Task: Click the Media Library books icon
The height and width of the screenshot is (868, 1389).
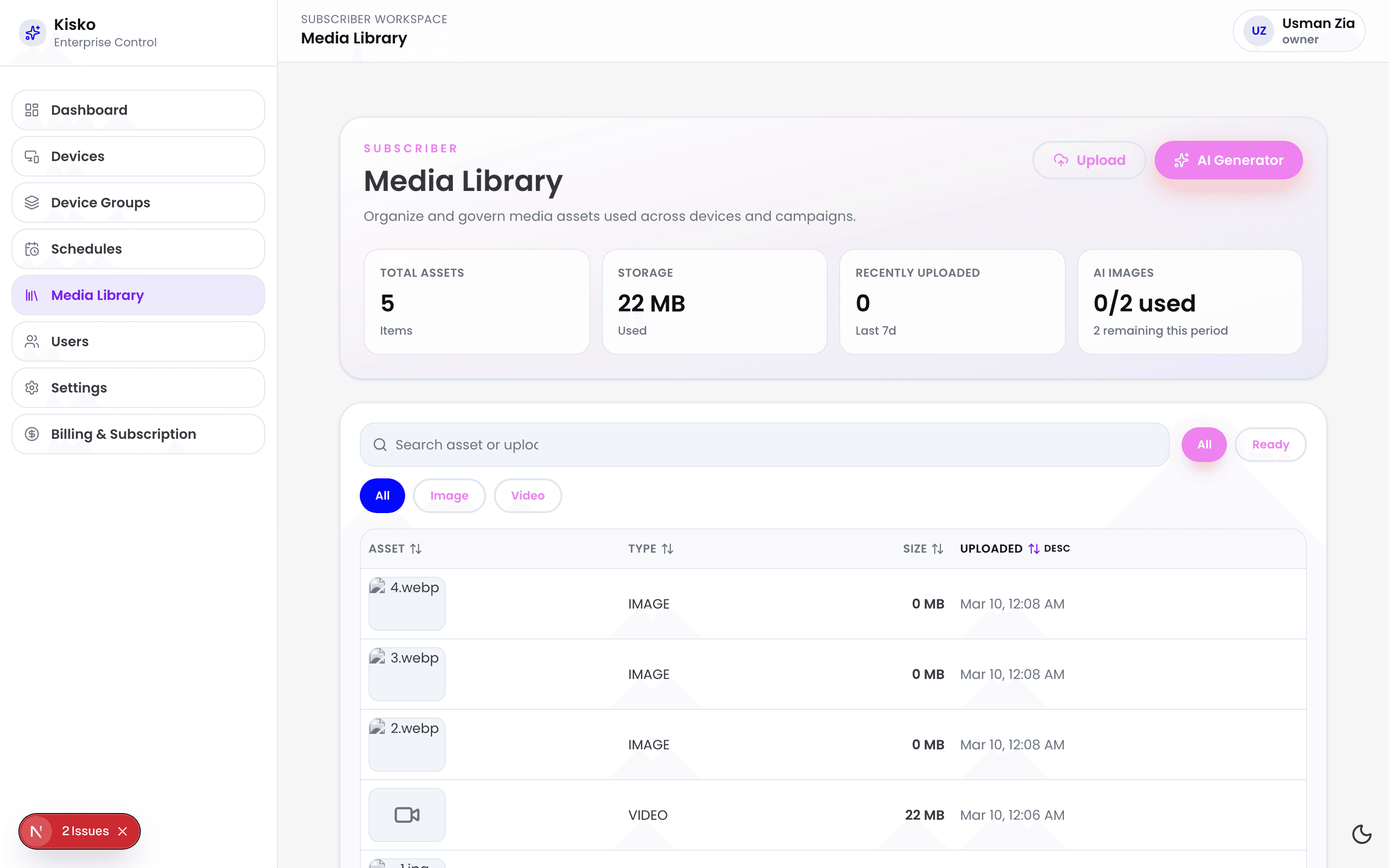Action: click(31, 295)
